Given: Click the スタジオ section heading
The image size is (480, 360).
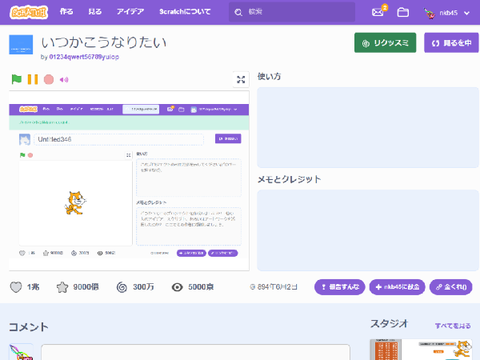Looking at the screenshot, I should [389, 323].
